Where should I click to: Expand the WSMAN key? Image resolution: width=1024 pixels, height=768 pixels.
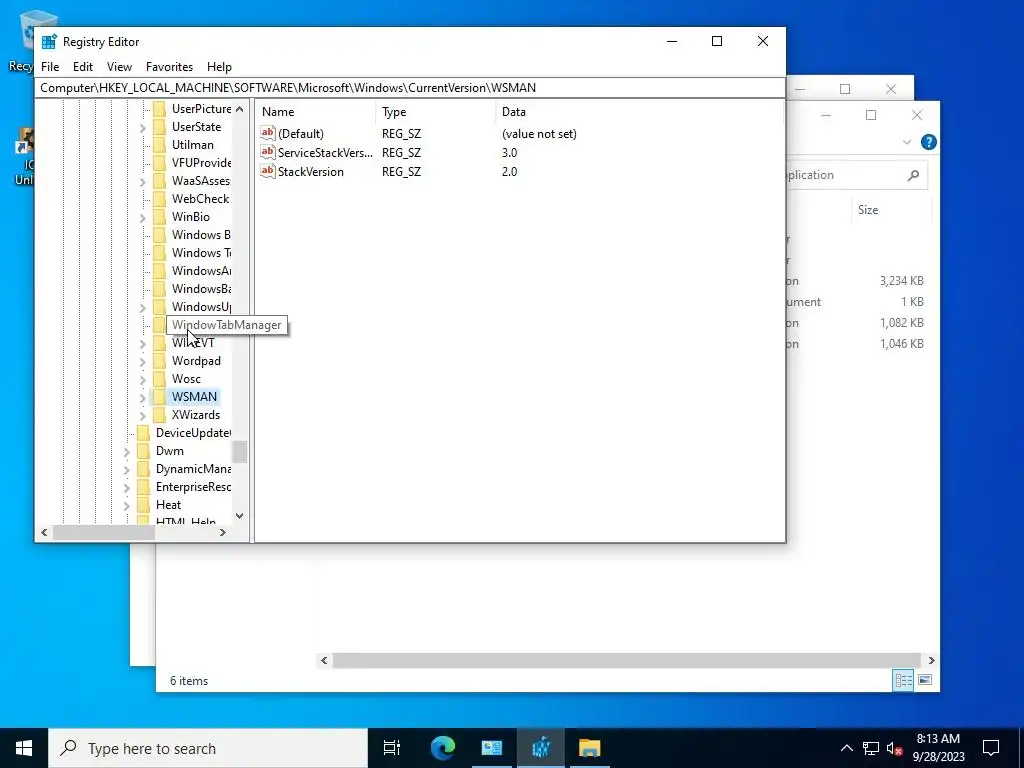pyautogui.click(x=143, y=397)
